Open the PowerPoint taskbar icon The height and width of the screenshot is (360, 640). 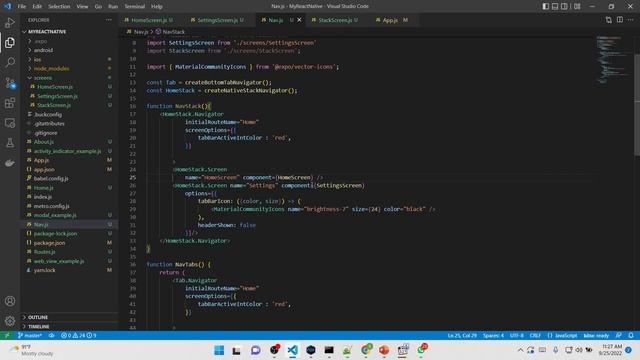384,350
